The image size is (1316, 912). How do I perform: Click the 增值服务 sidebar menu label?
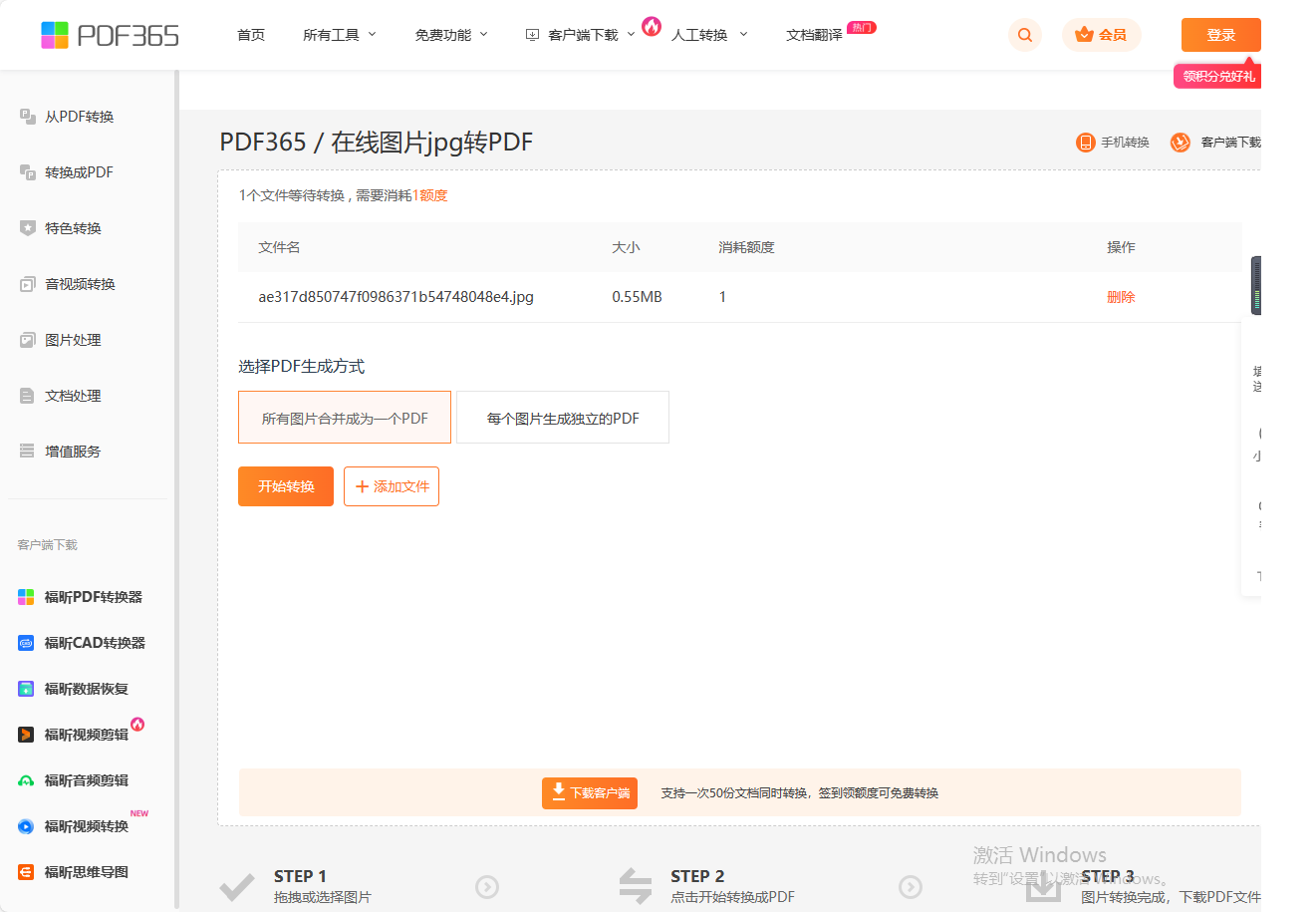pos(73,452)
